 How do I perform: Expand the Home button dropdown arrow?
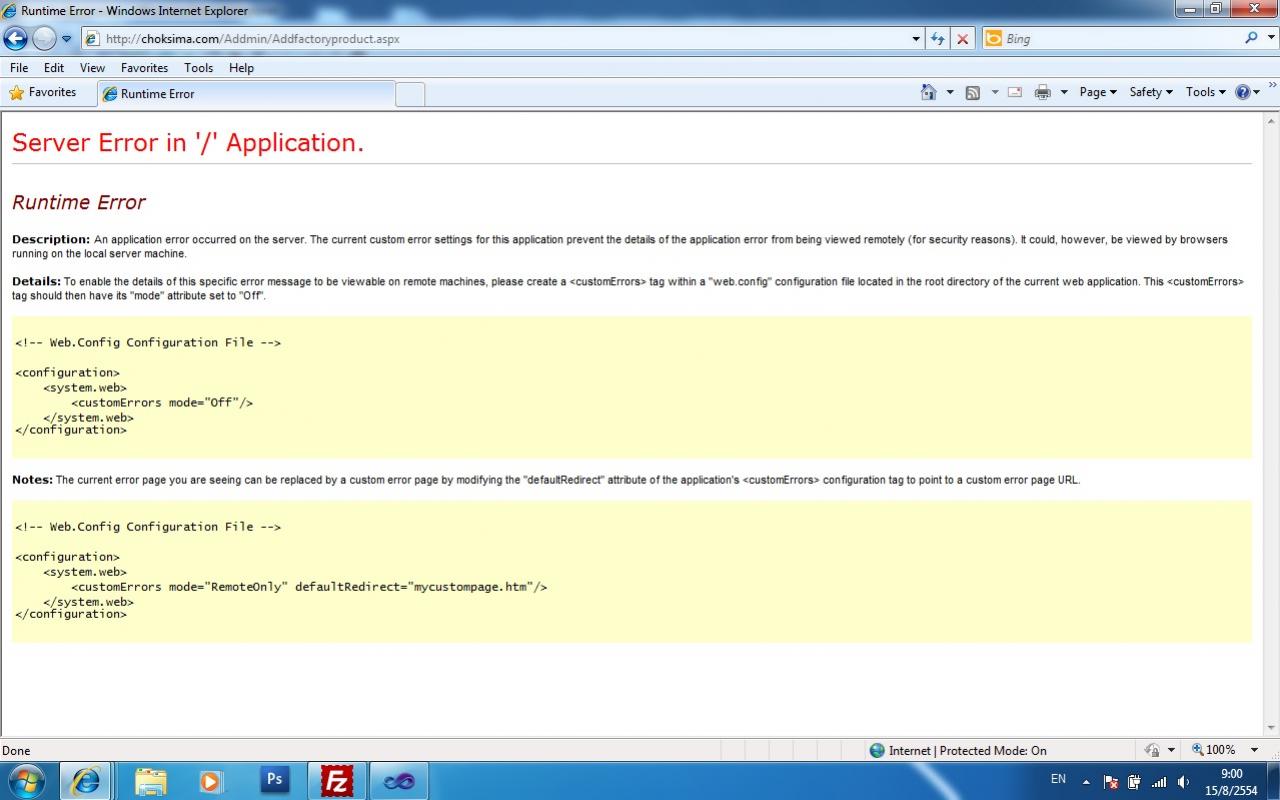949,92
